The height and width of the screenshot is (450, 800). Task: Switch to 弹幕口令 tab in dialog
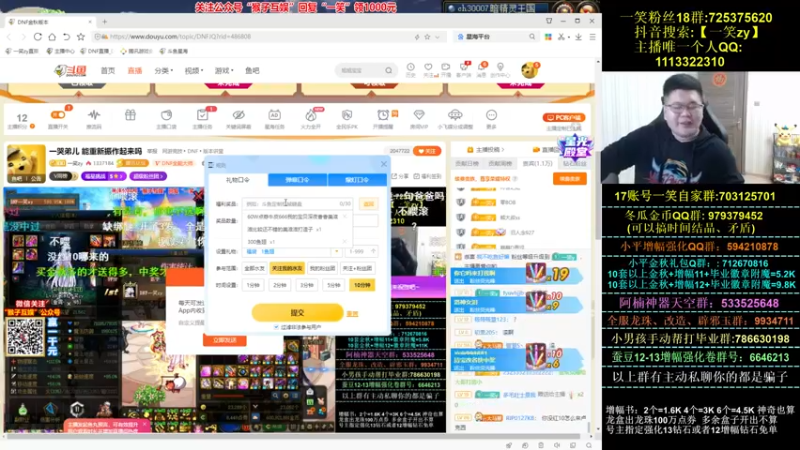coord(297,180)
